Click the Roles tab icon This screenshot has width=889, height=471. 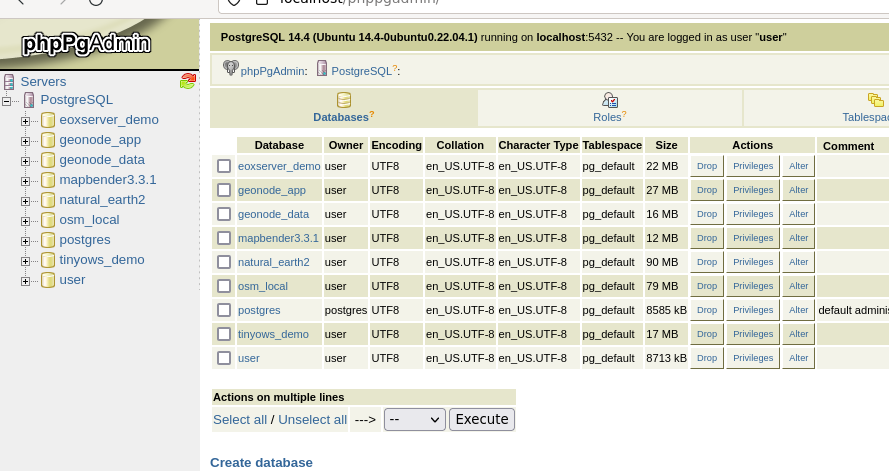point(610,100)
